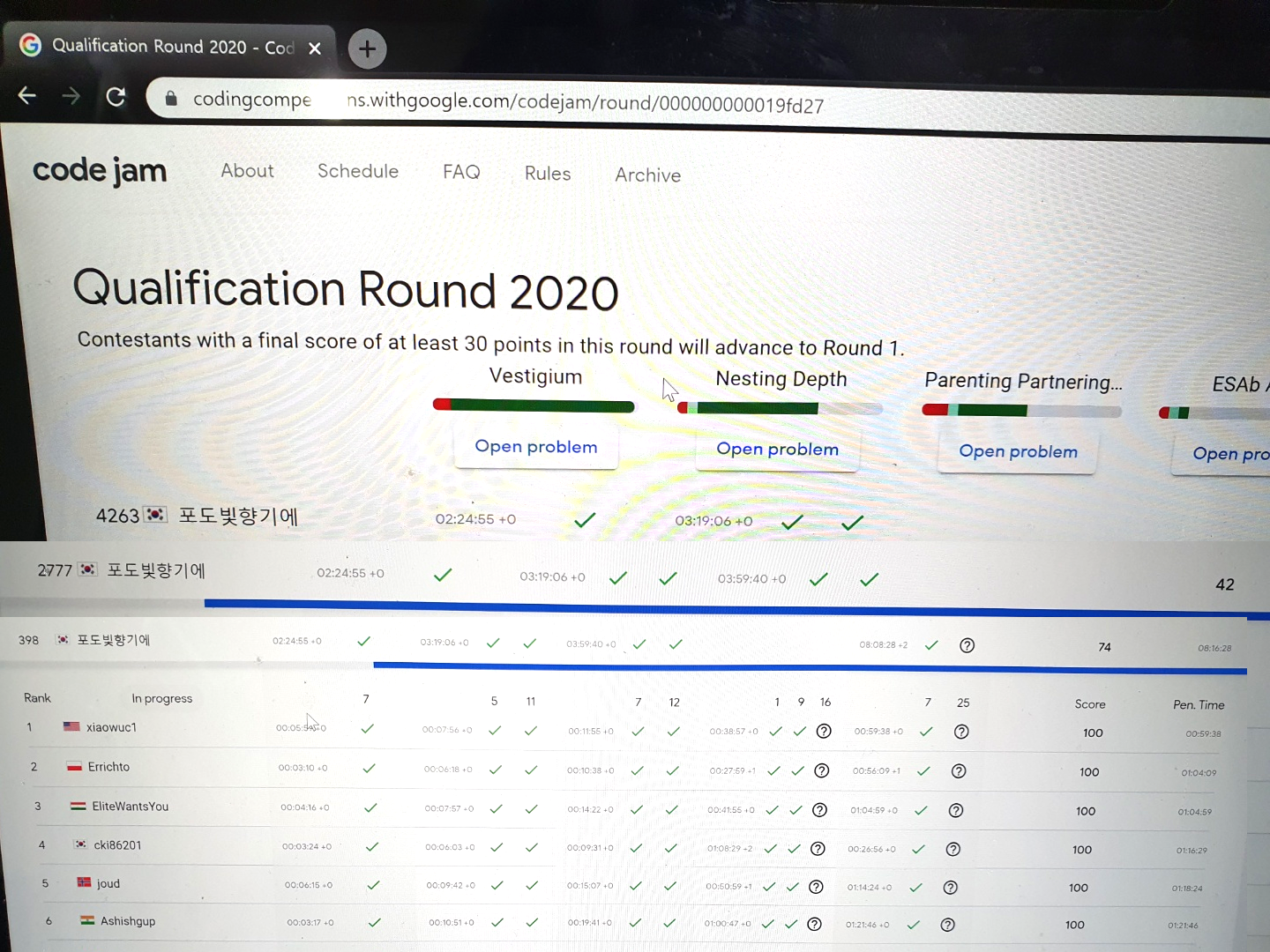The image size is (1270, 952).
Task: Open the Rules page
Action: (x=548, y=174)
